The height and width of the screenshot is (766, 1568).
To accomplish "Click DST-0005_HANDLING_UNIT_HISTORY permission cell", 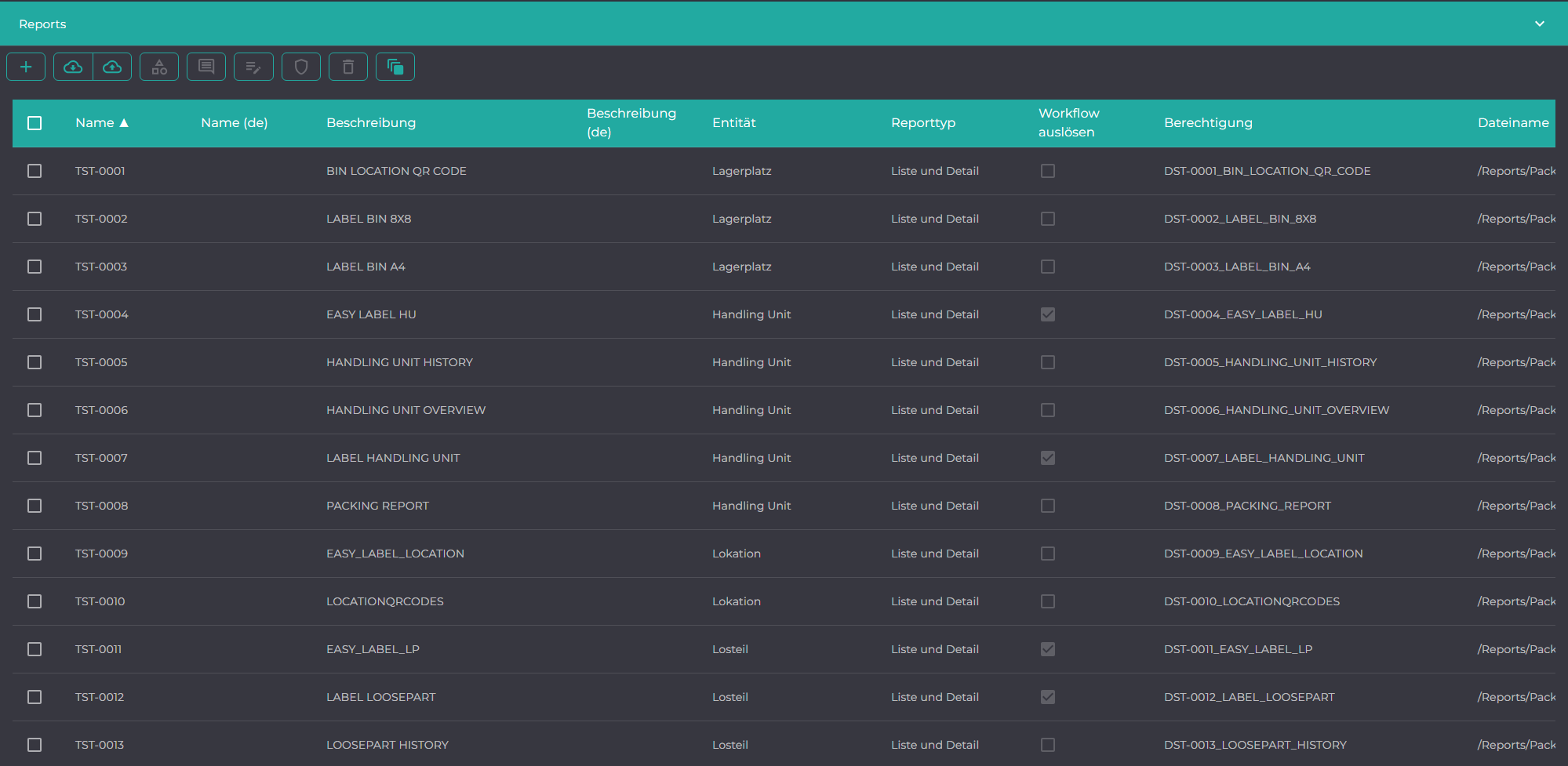I will [1271, 362].
